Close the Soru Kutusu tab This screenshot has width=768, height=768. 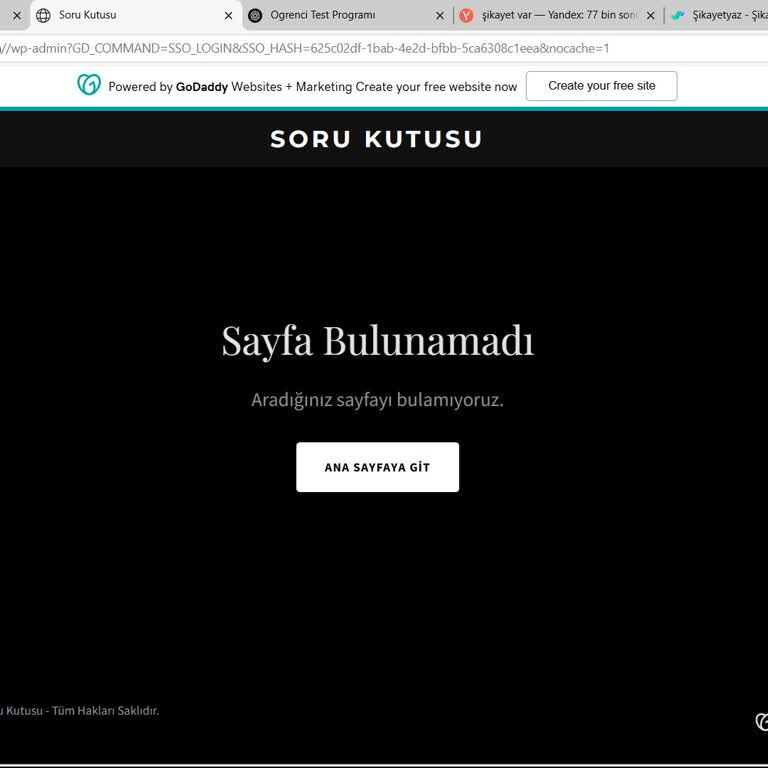228,16
